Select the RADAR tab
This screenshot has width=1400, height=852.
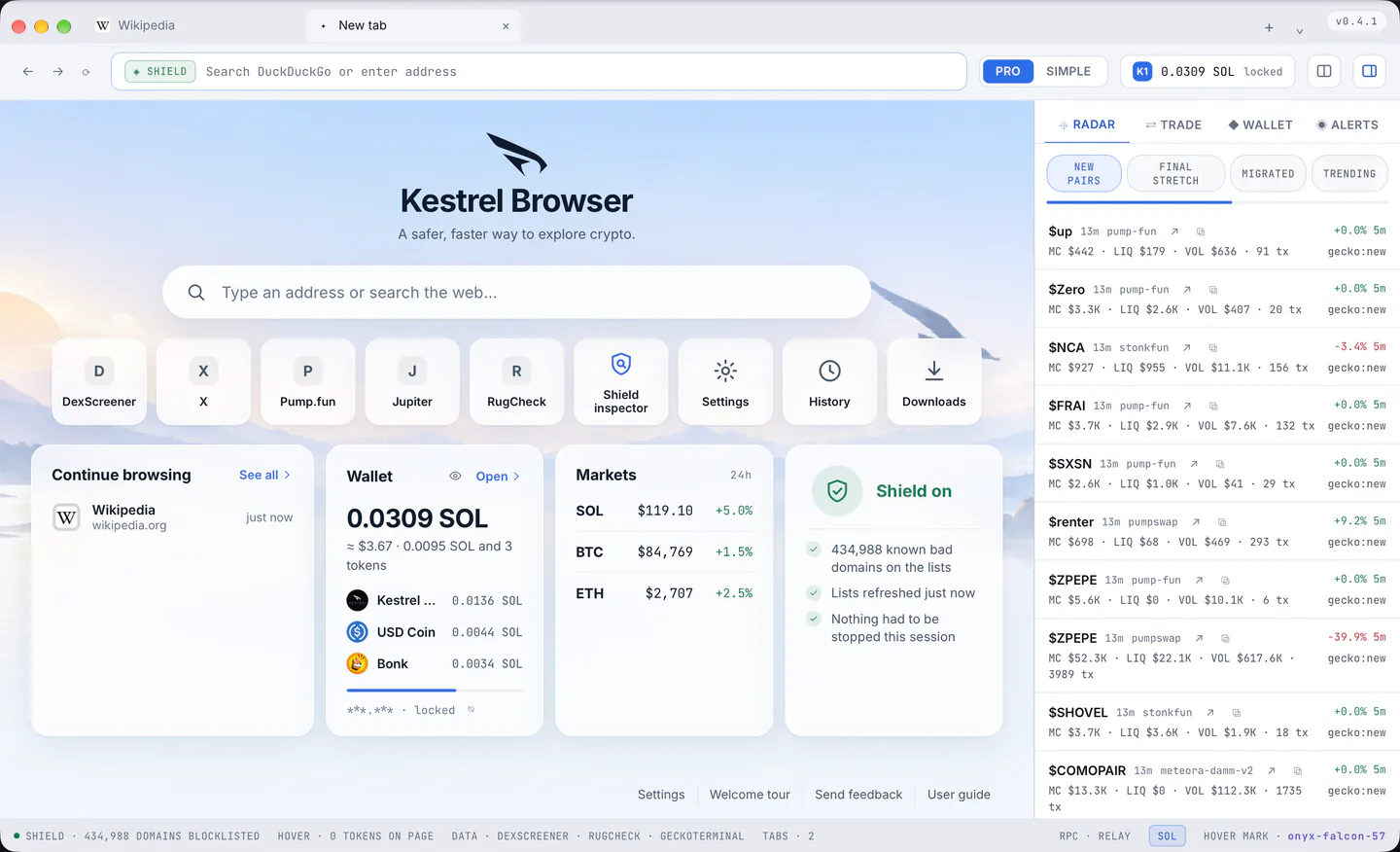click(x=1087, y=124)
